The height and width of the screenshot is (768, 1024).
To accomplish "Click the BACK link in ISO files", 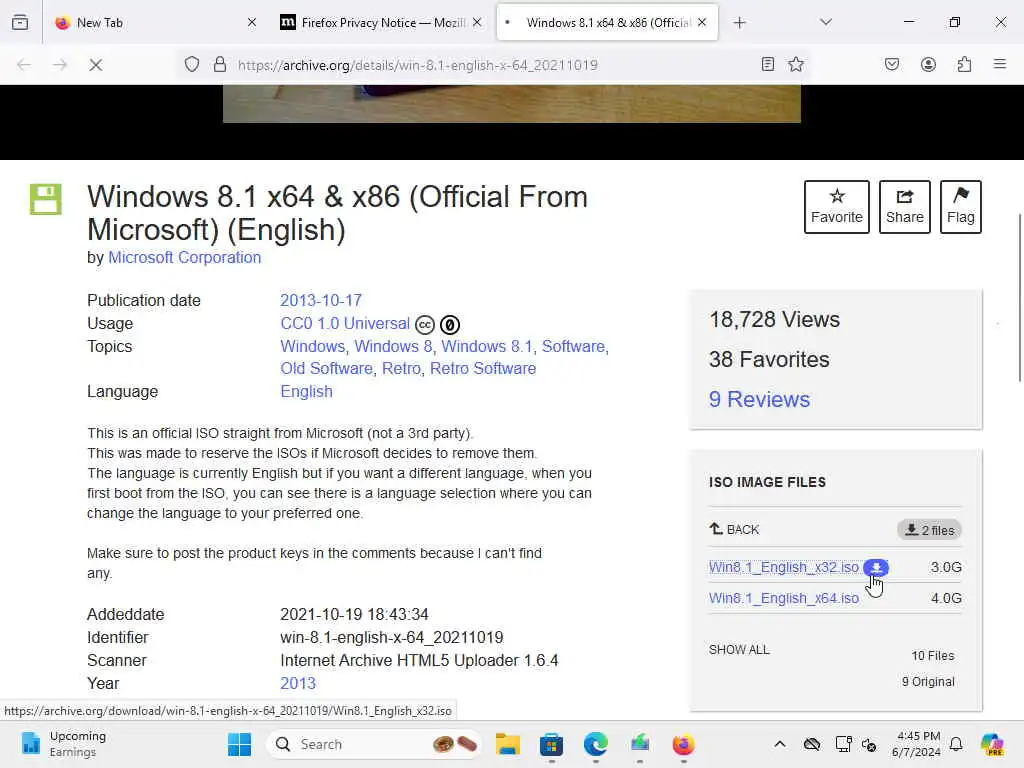I will 735,530.
